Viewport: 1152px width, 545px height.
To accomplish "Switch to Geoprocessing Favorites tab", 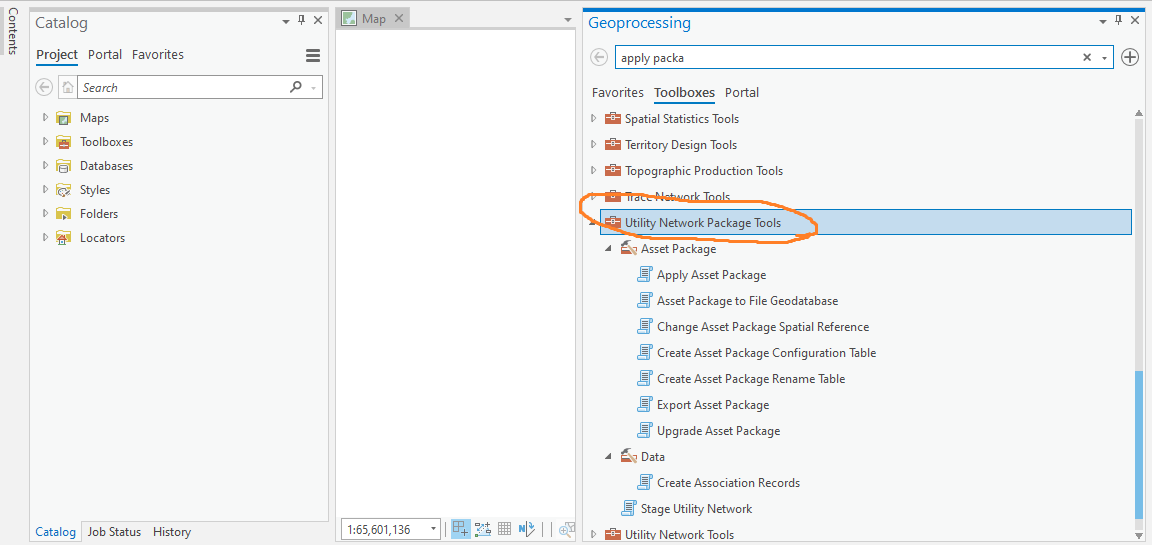I will click(618, 93).
